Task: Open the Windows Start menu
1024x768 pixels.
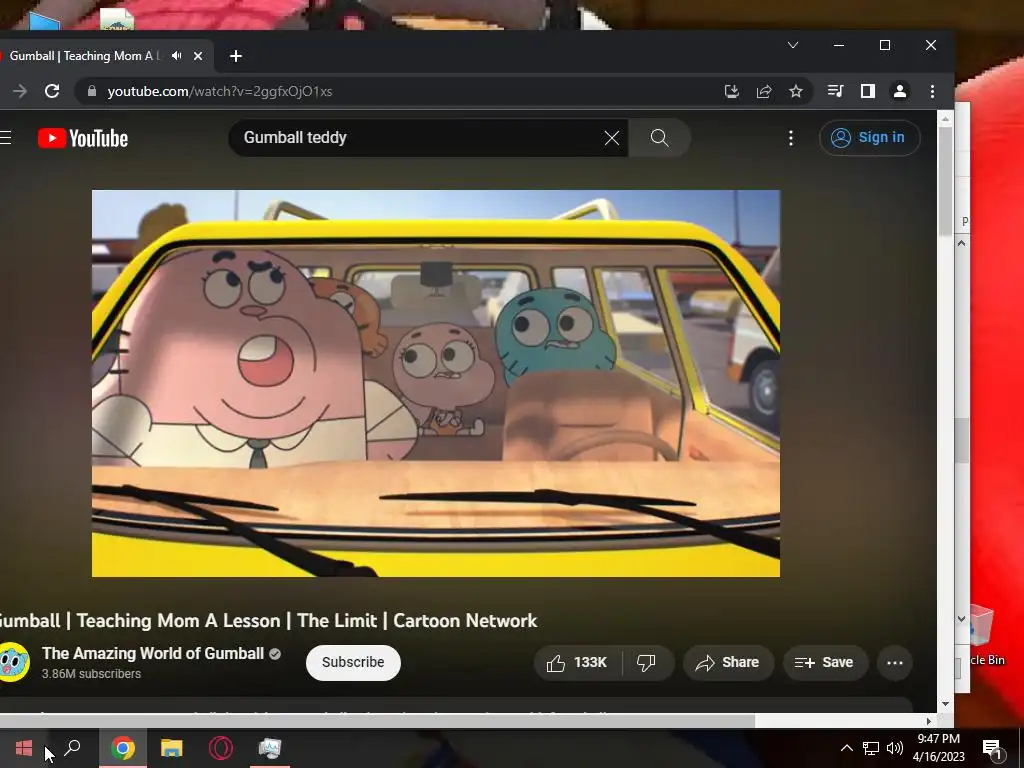Action: (x=24, y=748)
